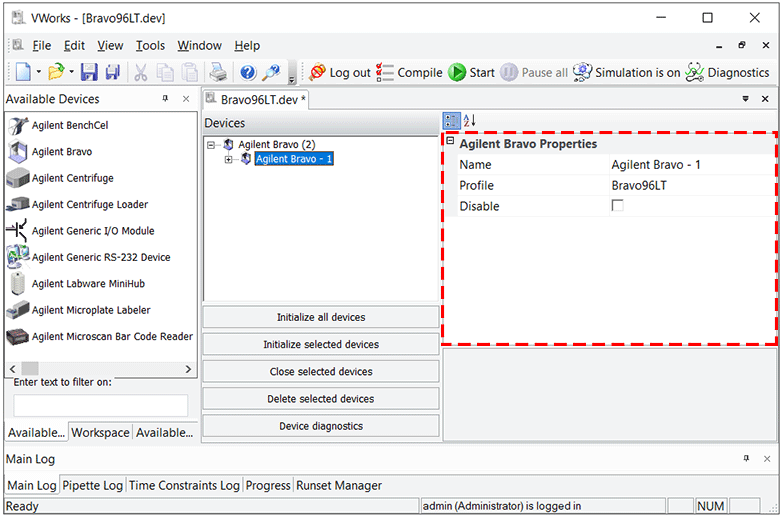This screenshot has width=782, height=516.
Task: Click the New file toolbar icon
Action: (x=23, y=72)
